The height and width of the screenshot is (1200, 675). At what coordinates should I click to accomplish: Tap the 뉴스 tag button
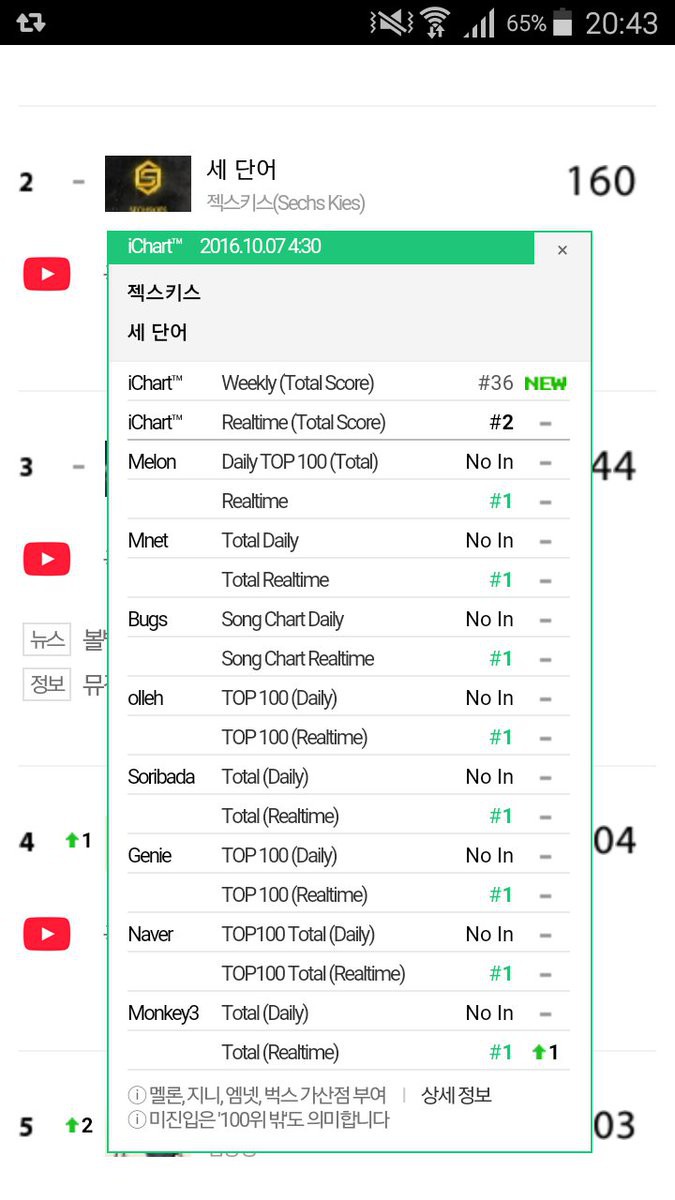(47, 639)
